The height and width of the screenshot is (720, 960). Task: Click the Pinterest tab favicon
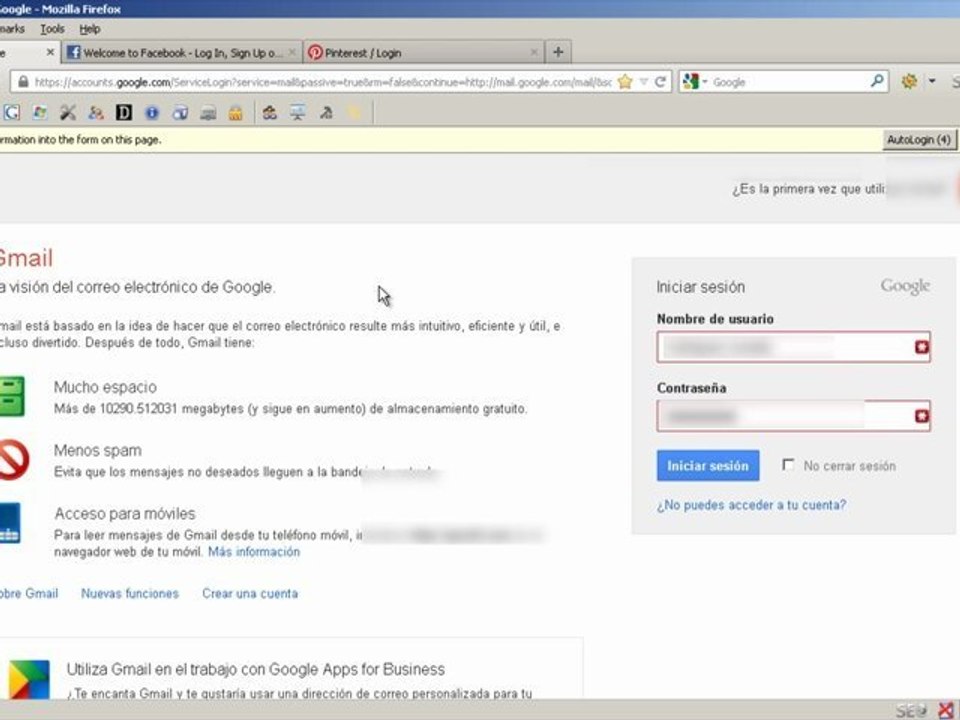coord(315,53)
